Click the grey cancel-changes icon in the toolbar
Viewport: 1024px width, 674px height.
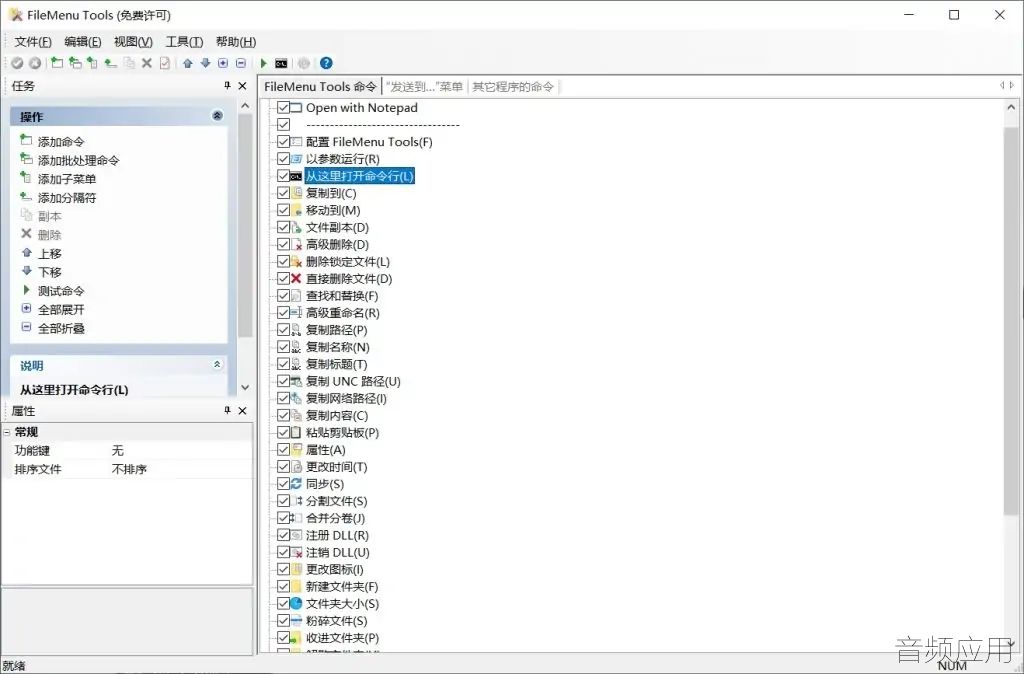35,63
